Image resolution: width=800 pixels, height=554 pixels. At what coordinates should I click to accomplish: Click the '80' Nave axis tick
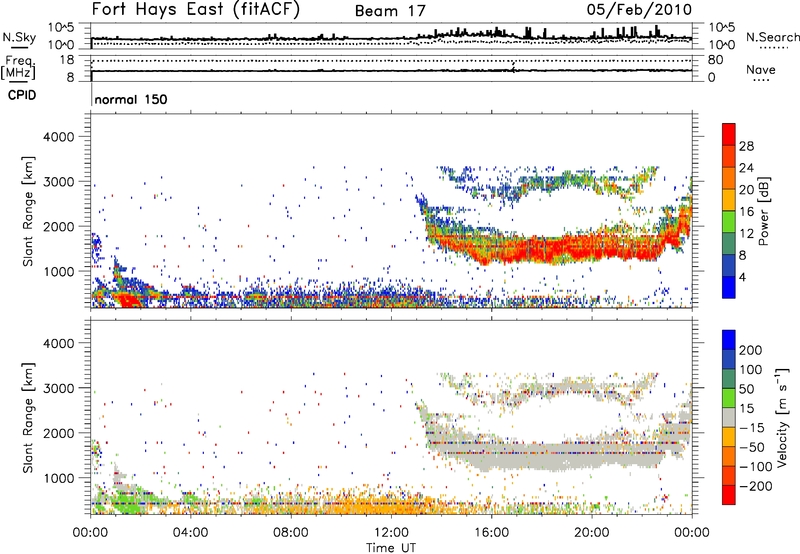click(x=715, y=60)
